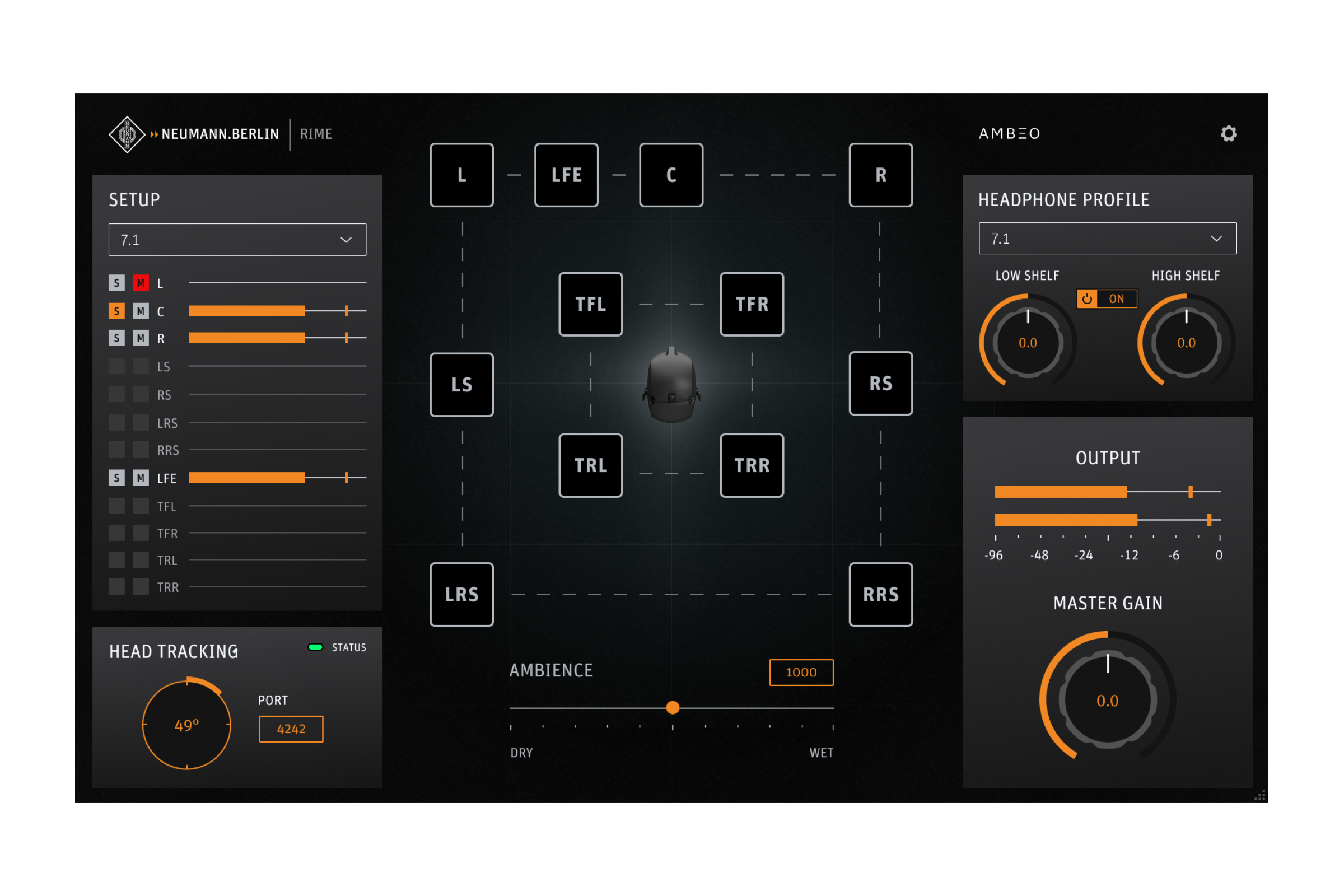This screenshot has width=1344, height=896.
Task: Open settings with the gear icon
Action: pyautogui.click(x=1228, y=134)
